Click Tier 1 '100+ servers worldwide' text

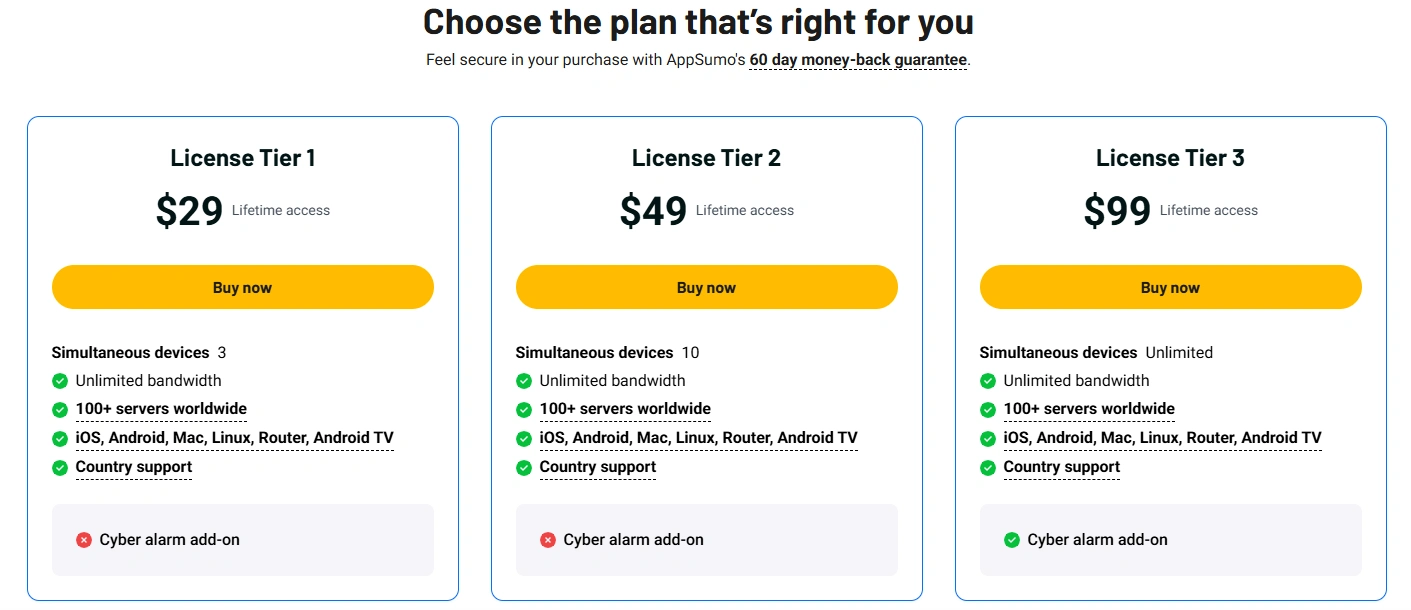click(x=161, y=409)
